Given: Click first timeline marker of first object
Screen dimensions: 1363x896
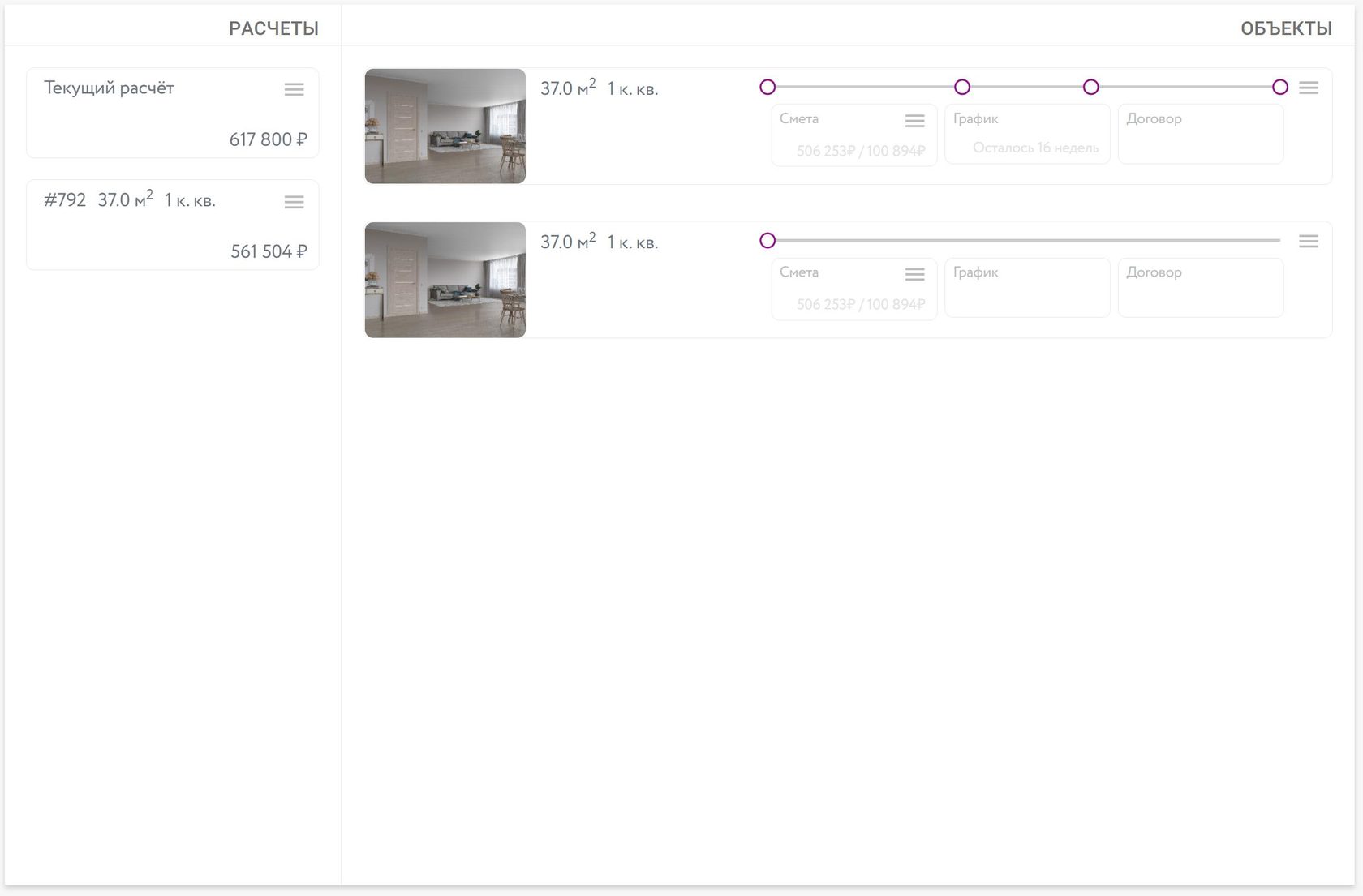Looking at the screenshot, I should tap(767, 87).
